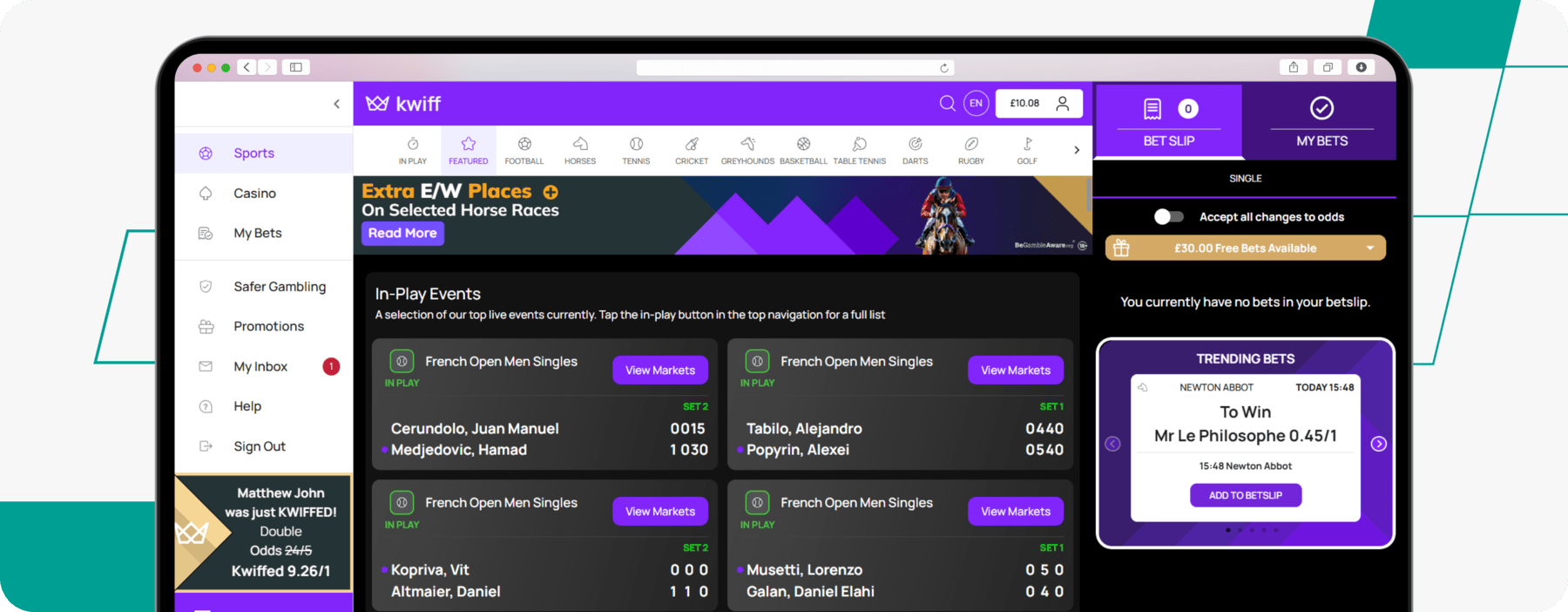Click tennis icon on Musetti match card
The width and height of the screenshot is (1568, 612).
pos(757,502)
